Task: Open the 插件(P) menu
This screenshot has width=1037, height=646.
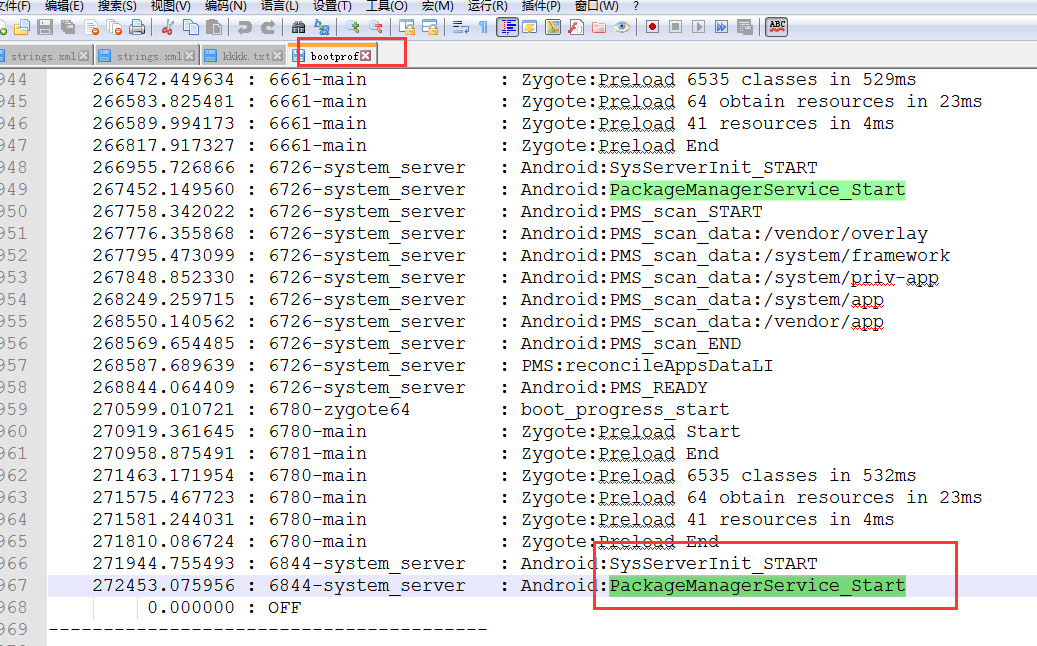Action: (x=541, y=6)
